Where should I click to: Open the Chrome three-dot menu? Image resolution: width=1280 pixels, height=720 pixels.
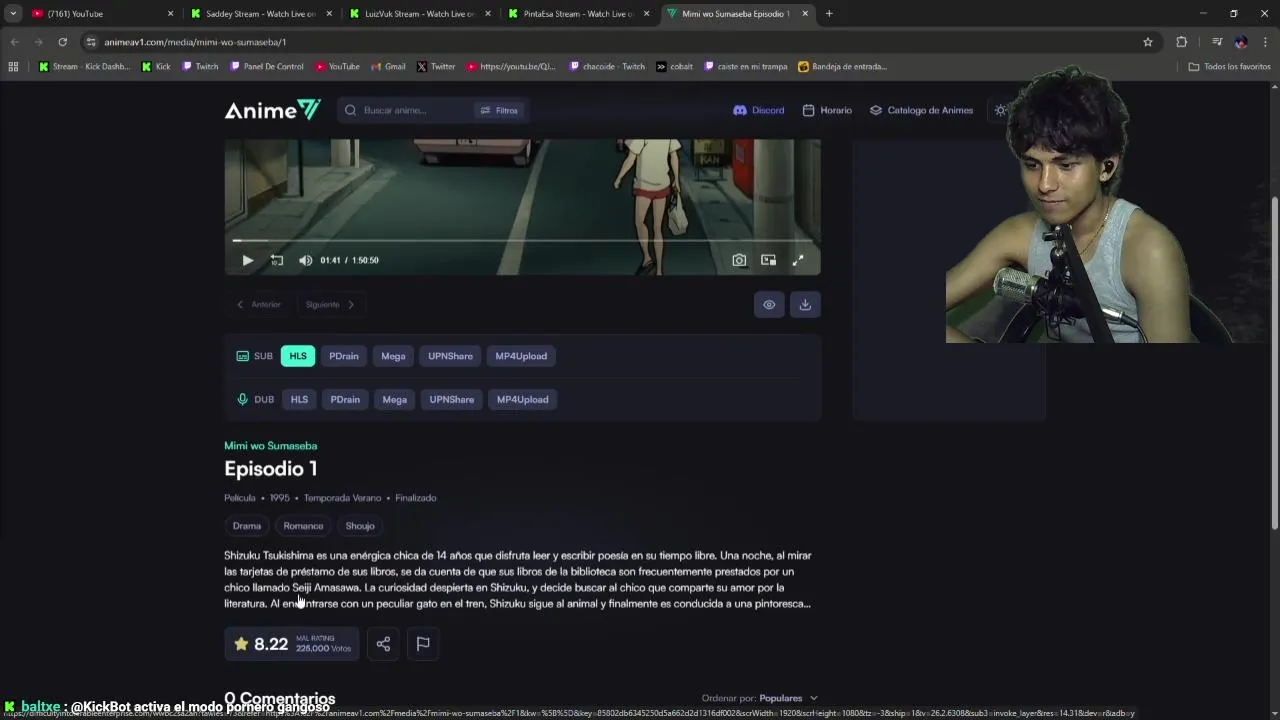1266,42
